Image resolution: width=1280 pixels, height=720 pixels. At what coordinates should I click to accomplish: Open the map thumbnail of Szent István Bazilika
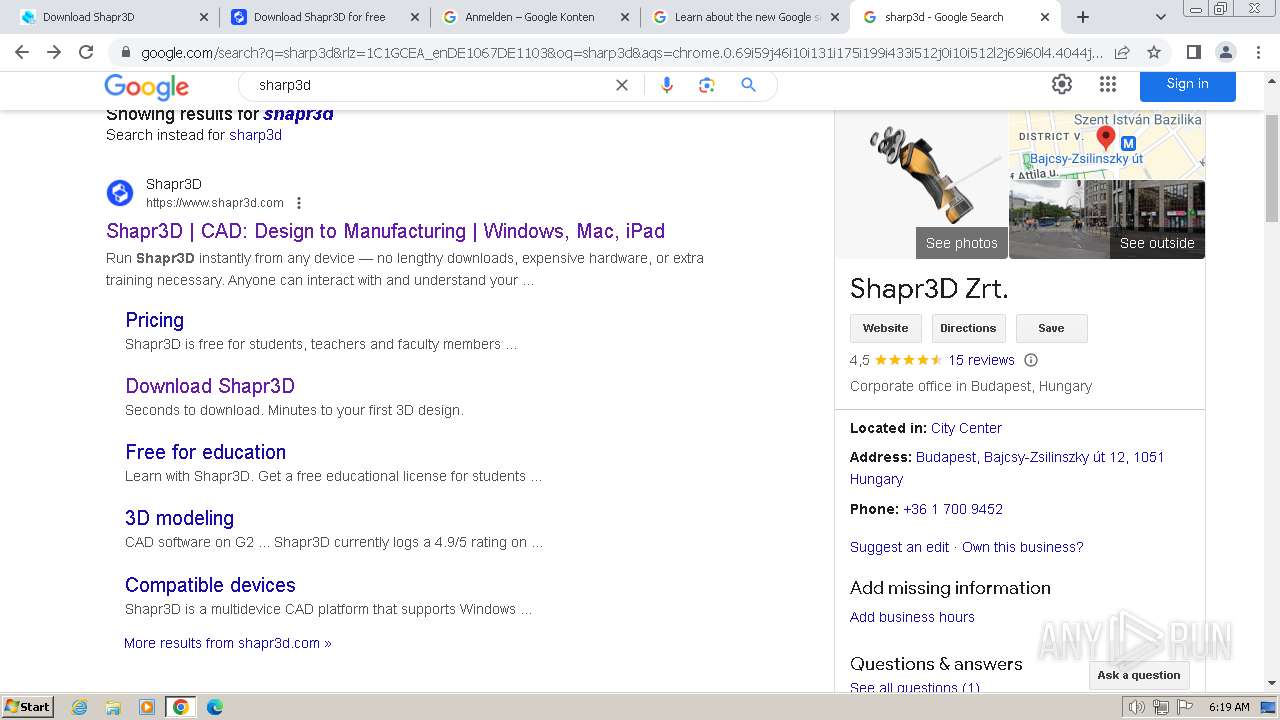pyautogui.click(x=1107, y=145)
